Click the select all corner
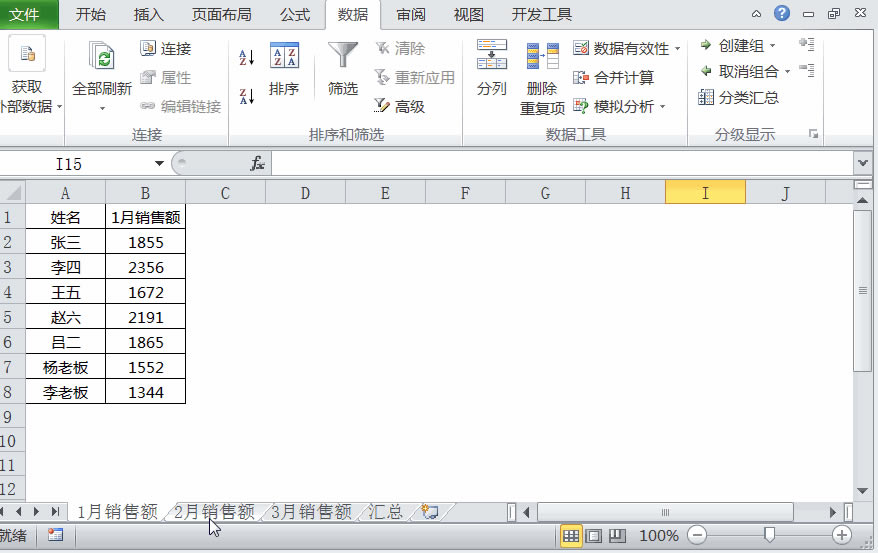The width and height of the screenshot is (878, 553). pos(12,193)
